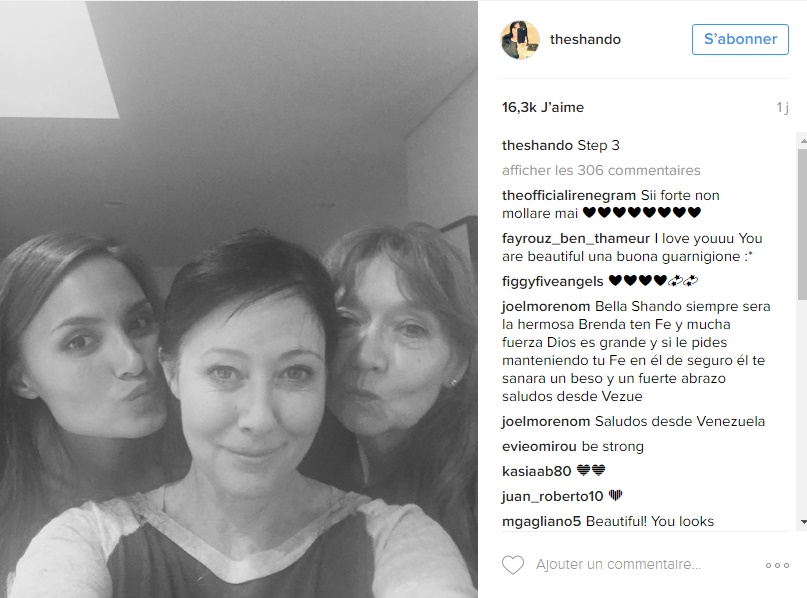Click the comments scrollbar up arrow
The width and height of the screenshot is (807, 598).
[x=803, y=140]
